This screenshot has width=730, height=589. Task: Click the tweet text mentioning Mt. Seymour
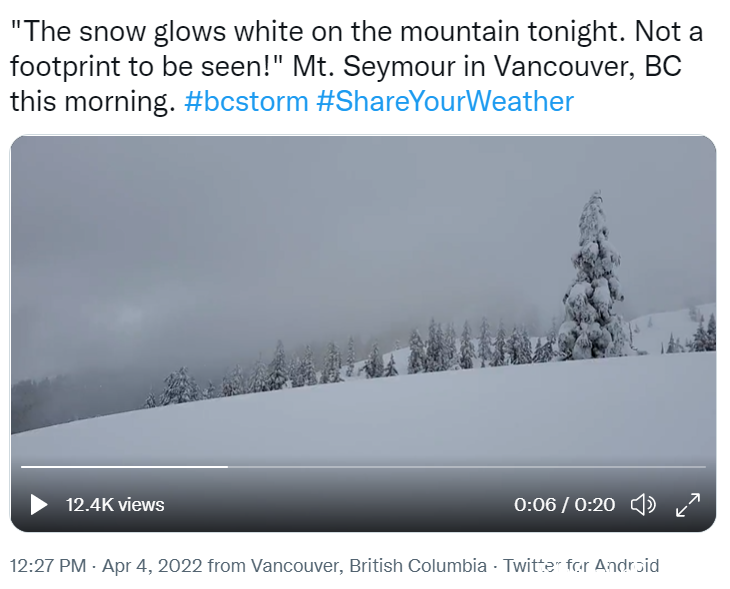click(x=356, y=66)
